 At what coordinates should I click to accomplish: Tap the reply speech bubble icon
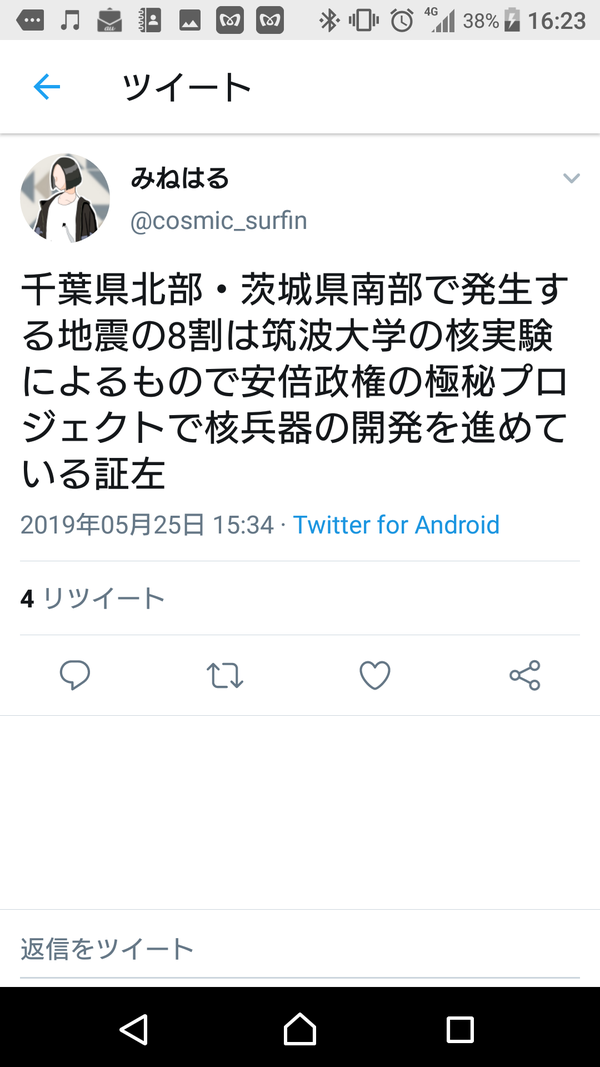pos(75,675)
